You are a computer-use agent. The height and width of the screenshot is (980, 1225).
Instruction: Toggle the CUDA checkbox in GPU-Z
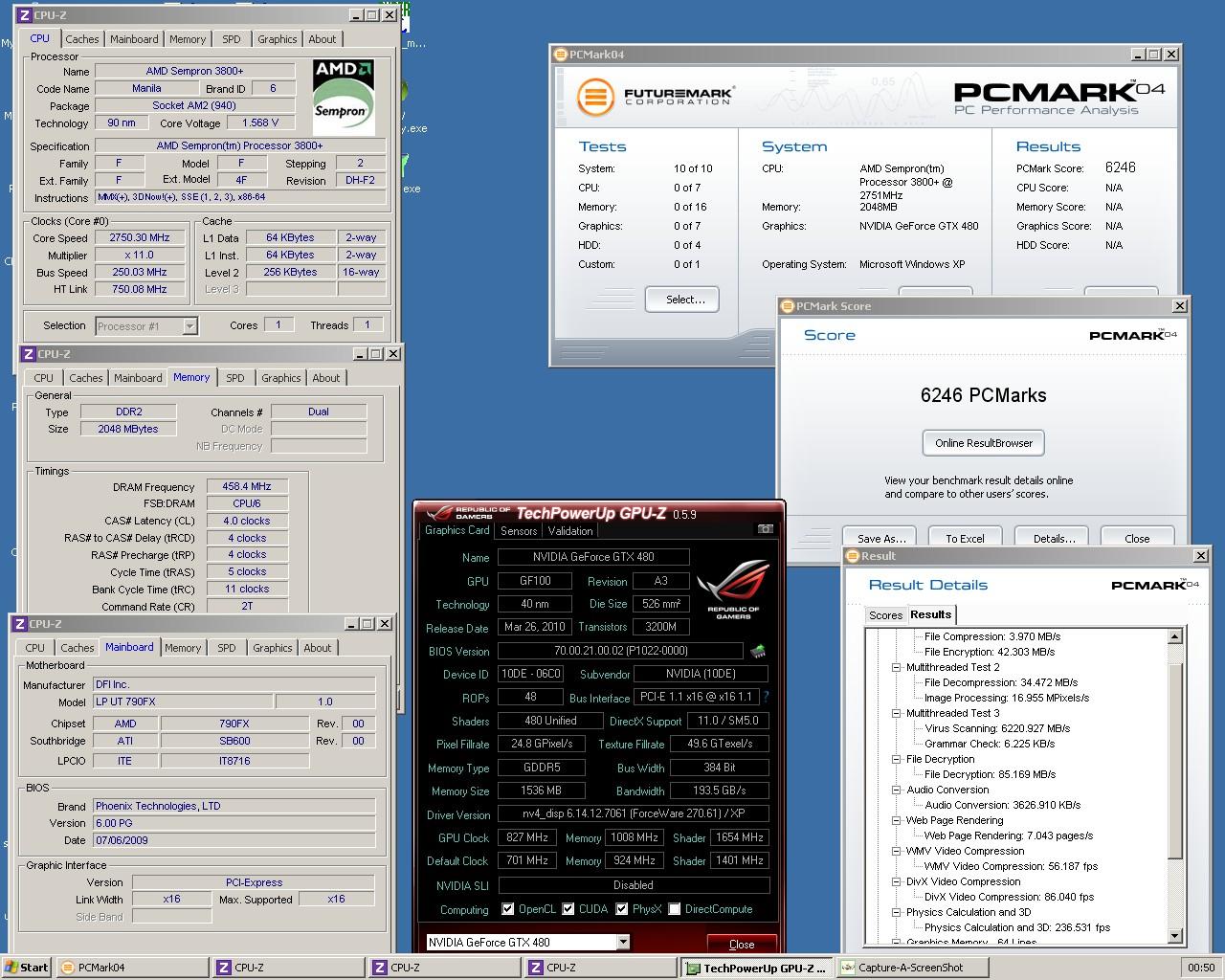568,909
